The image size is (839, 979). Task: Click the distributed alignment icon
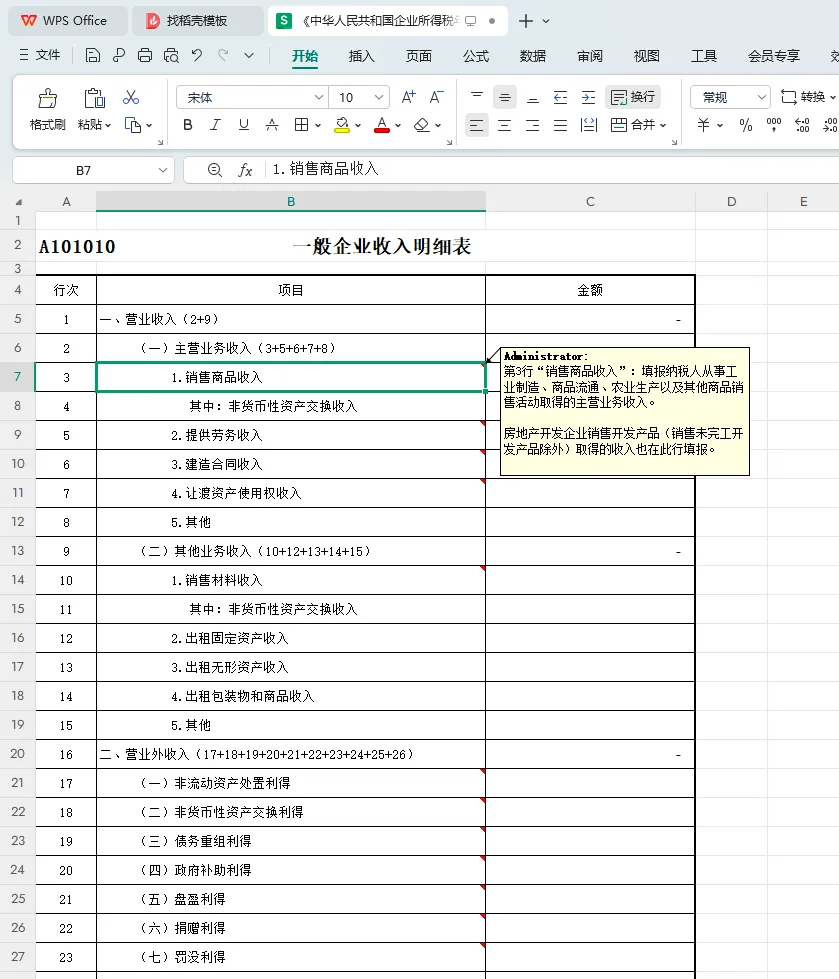pyautogui.click(x=589, y=125)
